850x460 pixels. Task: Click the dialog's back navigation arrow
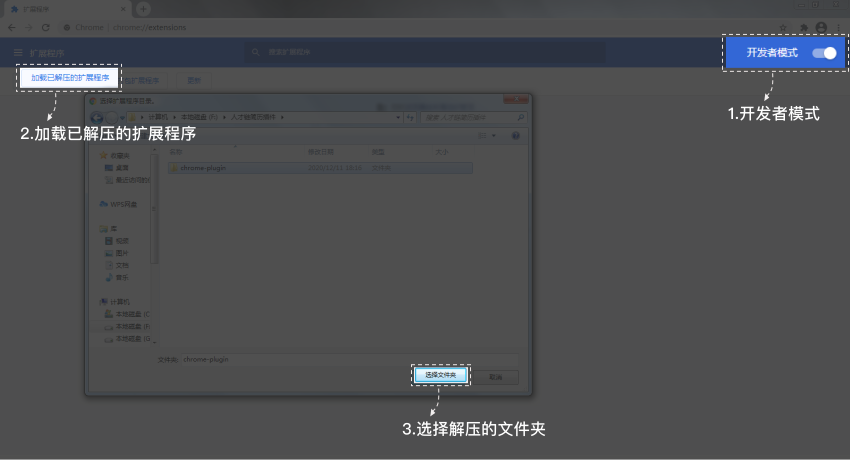98,118
